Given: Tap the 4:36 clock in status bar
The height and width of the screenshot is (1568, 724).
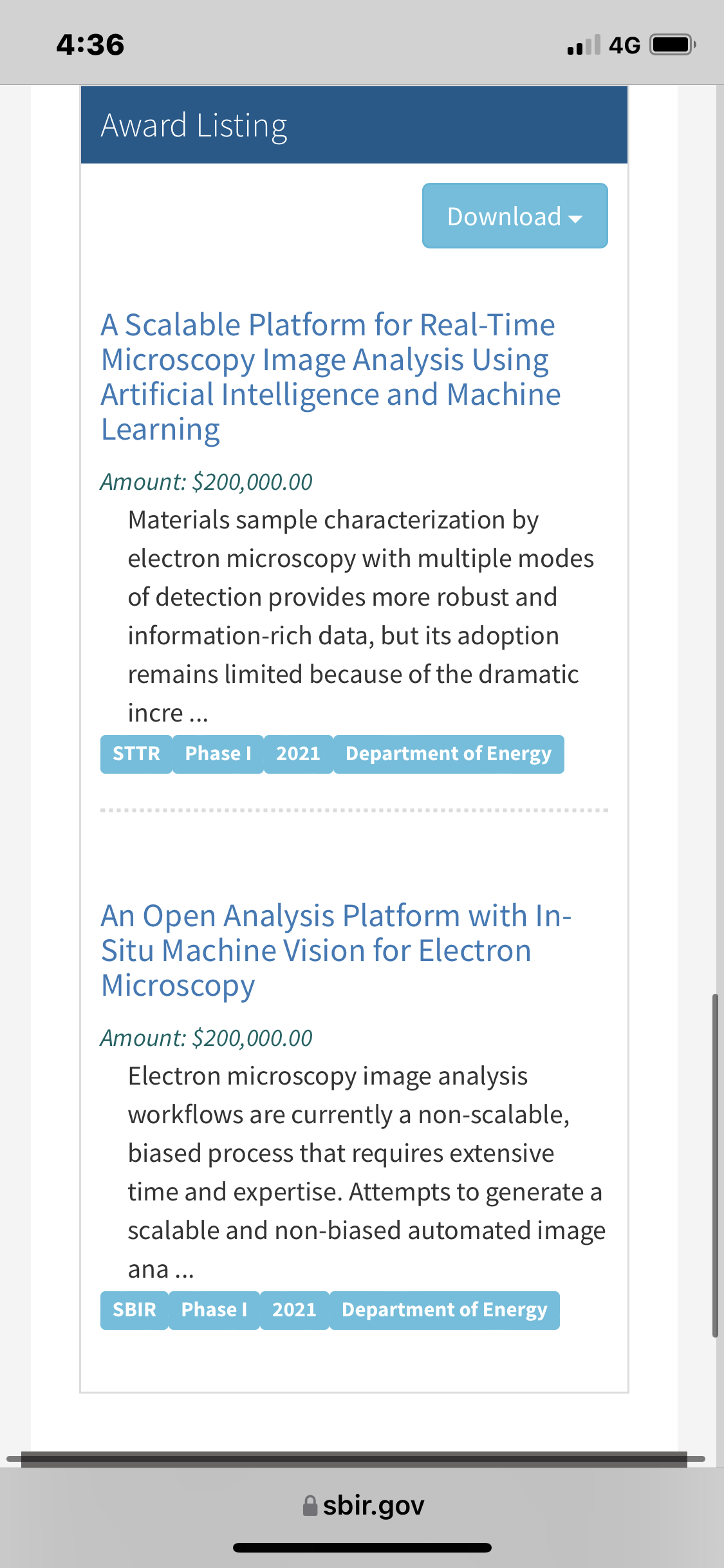Looking at the screenshot, I should point(90,45).
